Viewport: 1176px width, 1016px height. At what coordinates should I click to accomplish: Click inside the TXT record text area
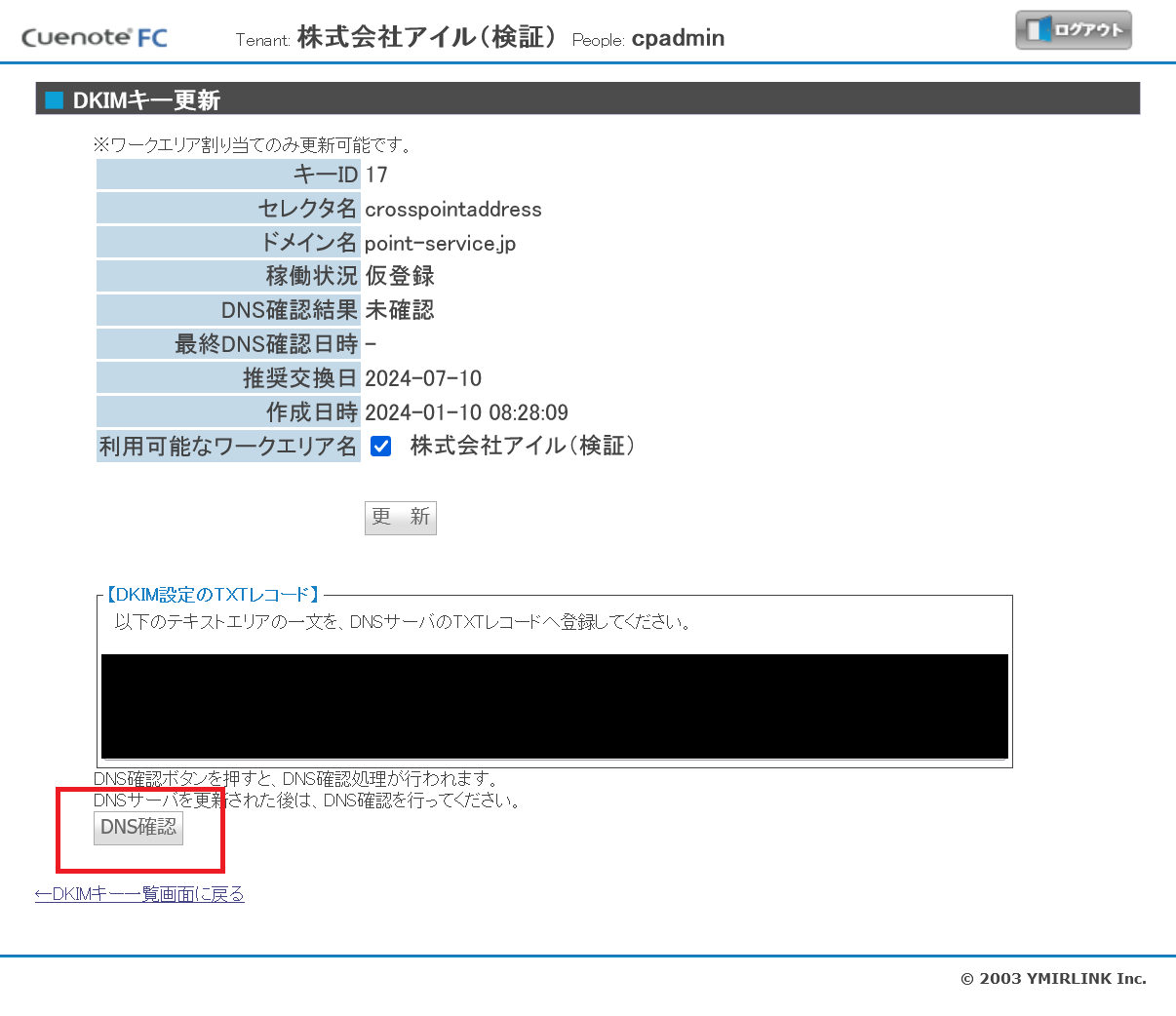pyautogui.click(x=553, y=706)
